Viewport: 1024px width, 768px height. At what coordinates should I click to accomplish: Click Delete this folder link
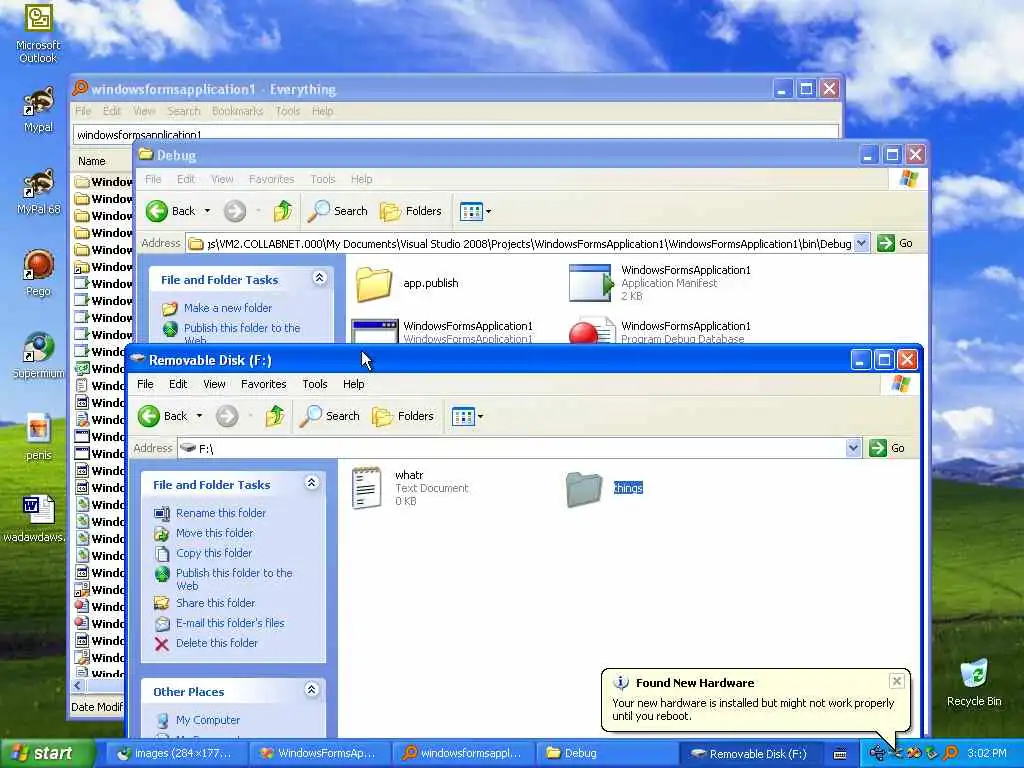[x=217, y=643]
